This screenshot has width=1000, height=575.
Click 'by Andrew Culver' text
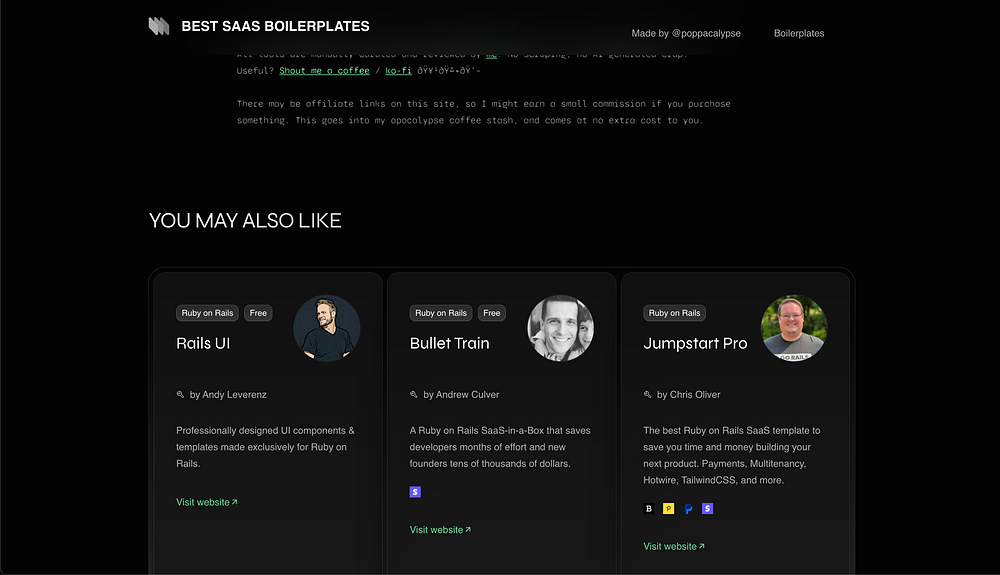(461, 395)
